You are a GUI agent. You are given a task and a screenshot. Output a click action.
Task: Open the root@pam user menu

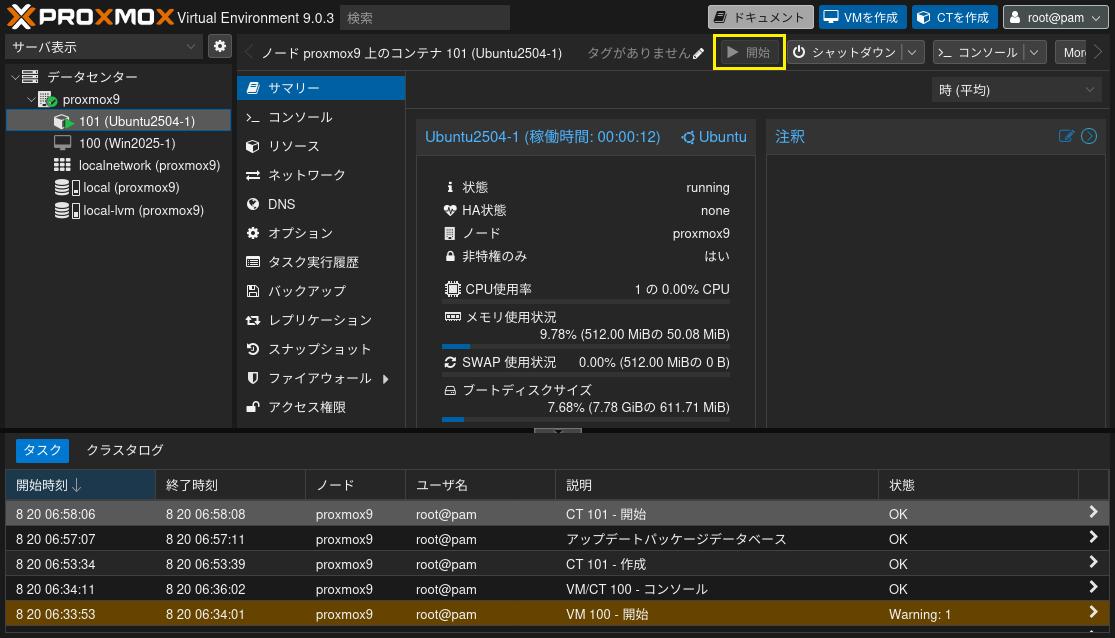click(1055, 17)
